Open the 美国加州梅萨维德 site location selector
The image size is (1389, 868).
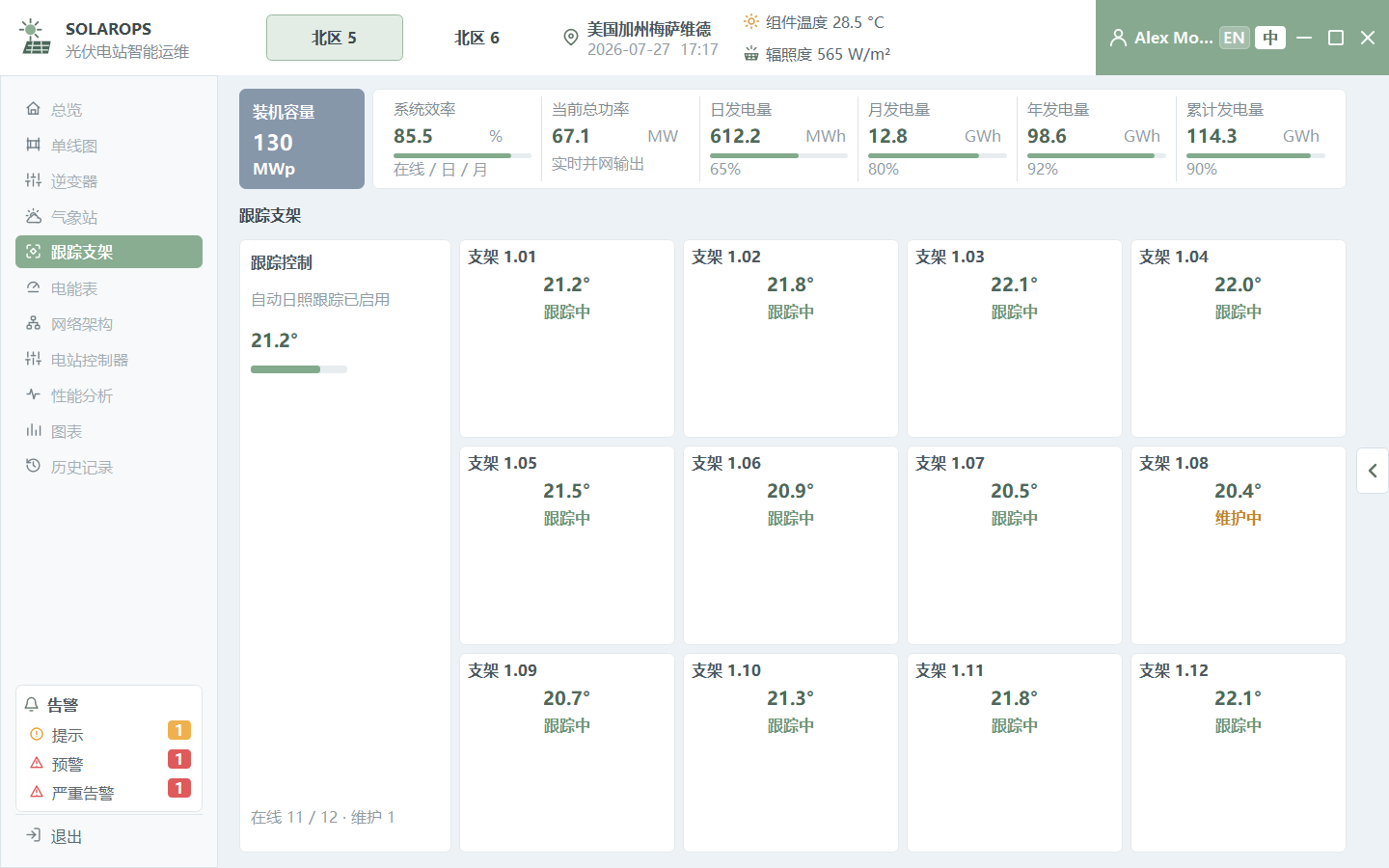[x=640, y=38]
